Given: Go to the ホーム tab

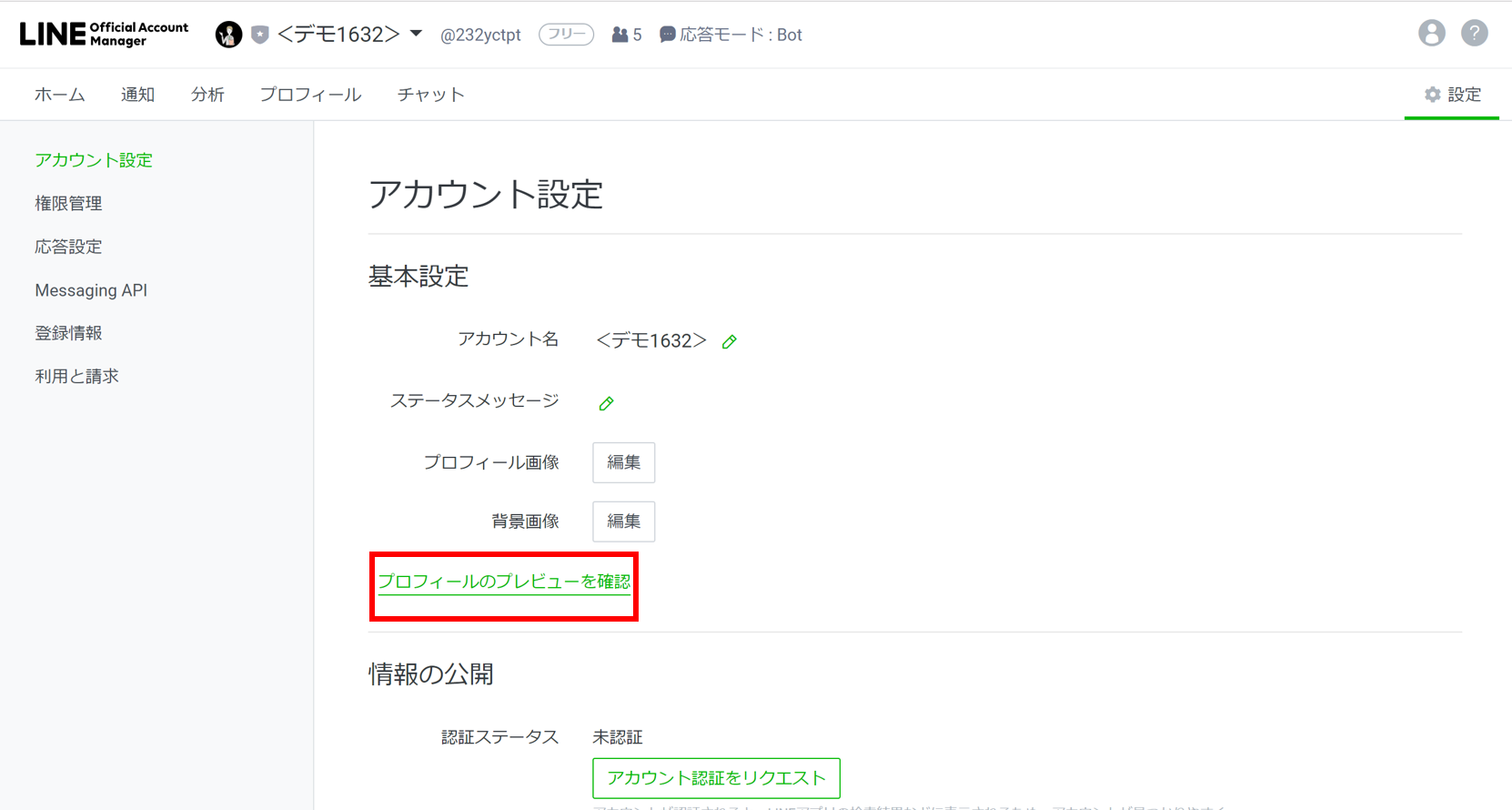Looking at the screenshot, I should point(60,95).
